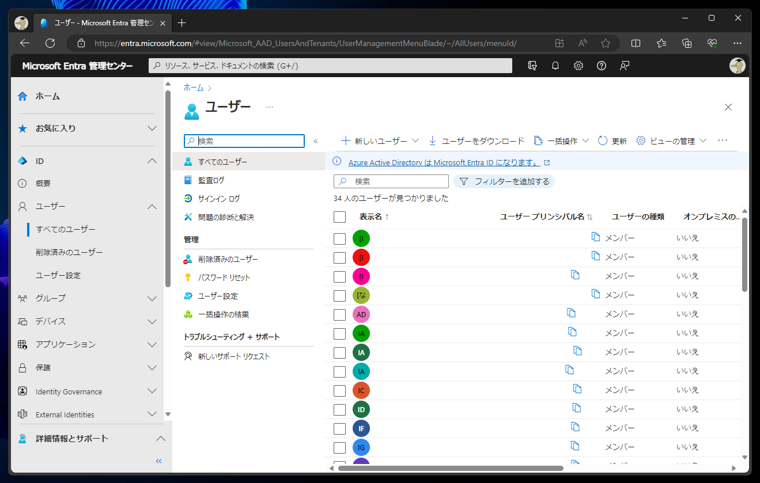760x483 pixels.
Task: Copy principal name of the IF user row
Action: tap(575, 427)
